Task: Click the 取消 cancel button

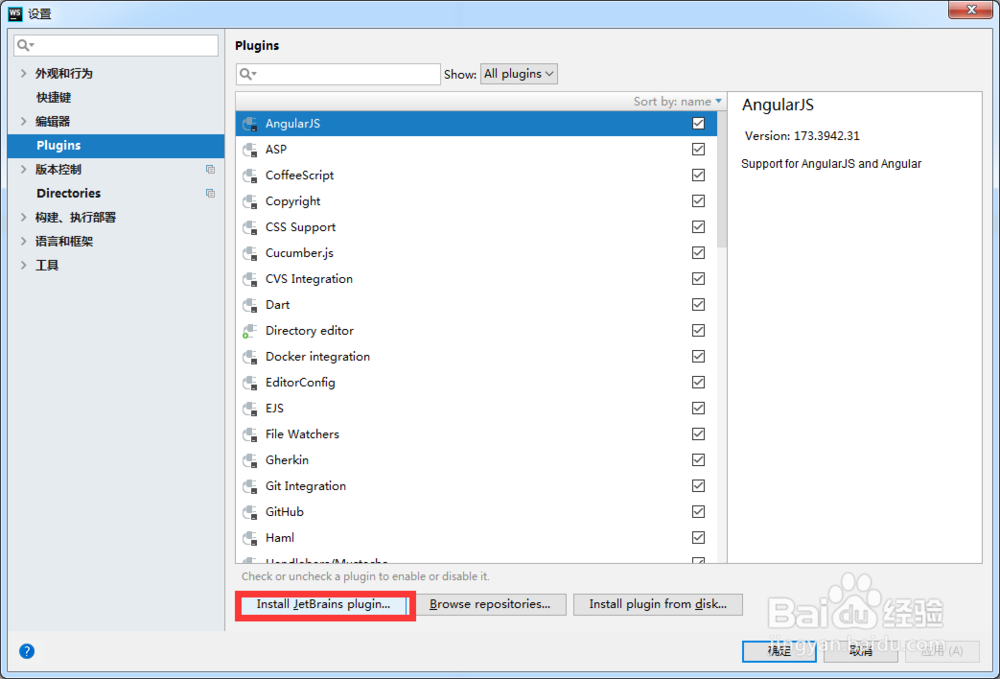Action: click(x=860, y=651)
